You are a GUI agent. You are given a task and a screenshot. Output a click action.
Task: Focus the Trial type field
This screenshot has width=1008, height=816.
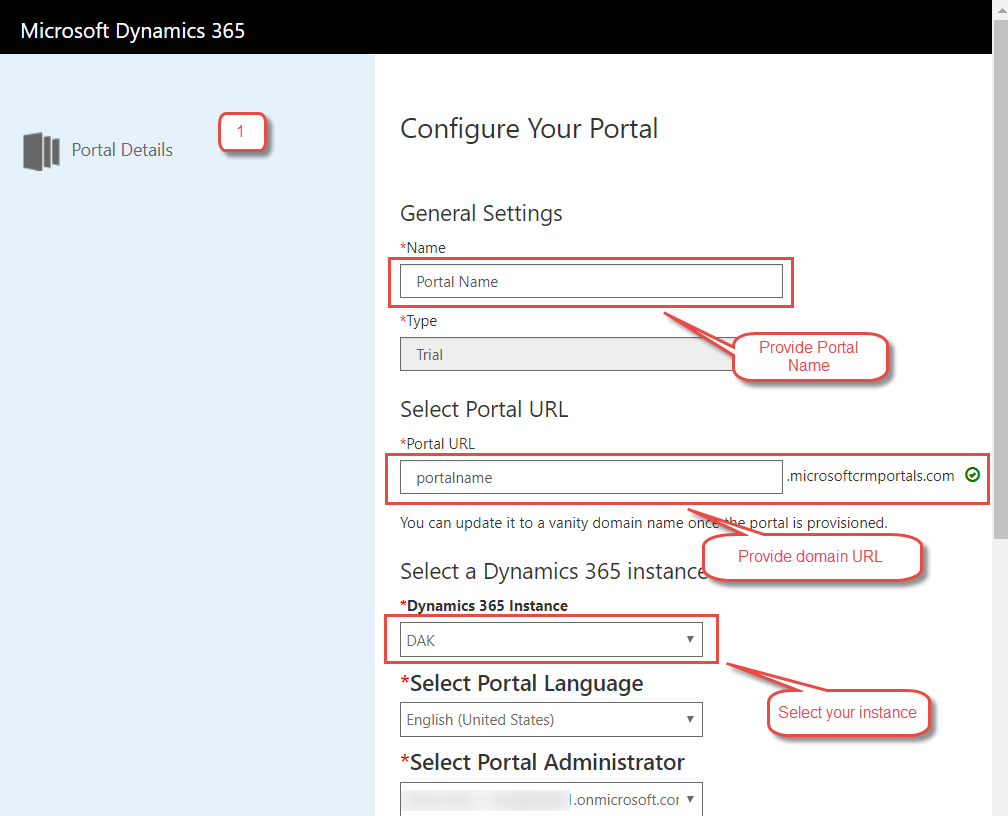pos(566,354)
